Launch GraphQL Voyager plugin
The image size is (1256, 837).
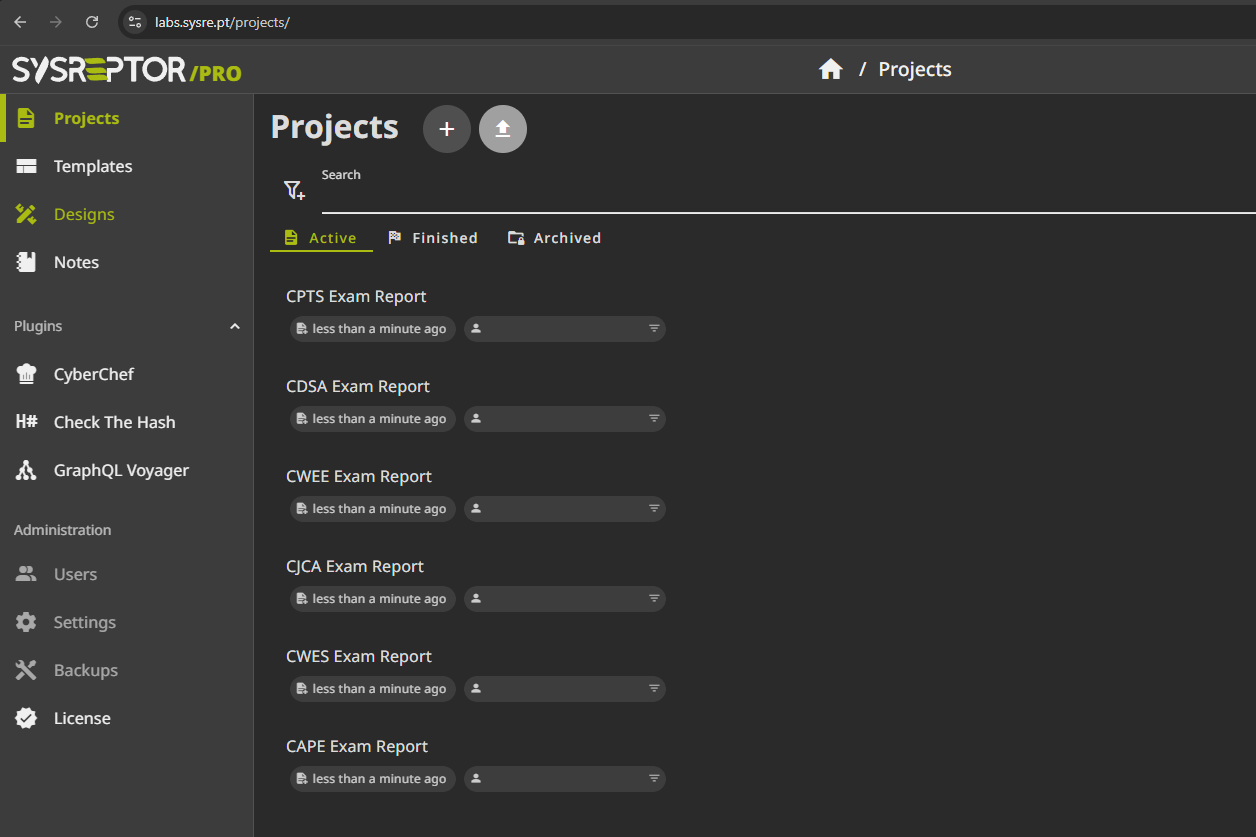(x=121, y=470)
